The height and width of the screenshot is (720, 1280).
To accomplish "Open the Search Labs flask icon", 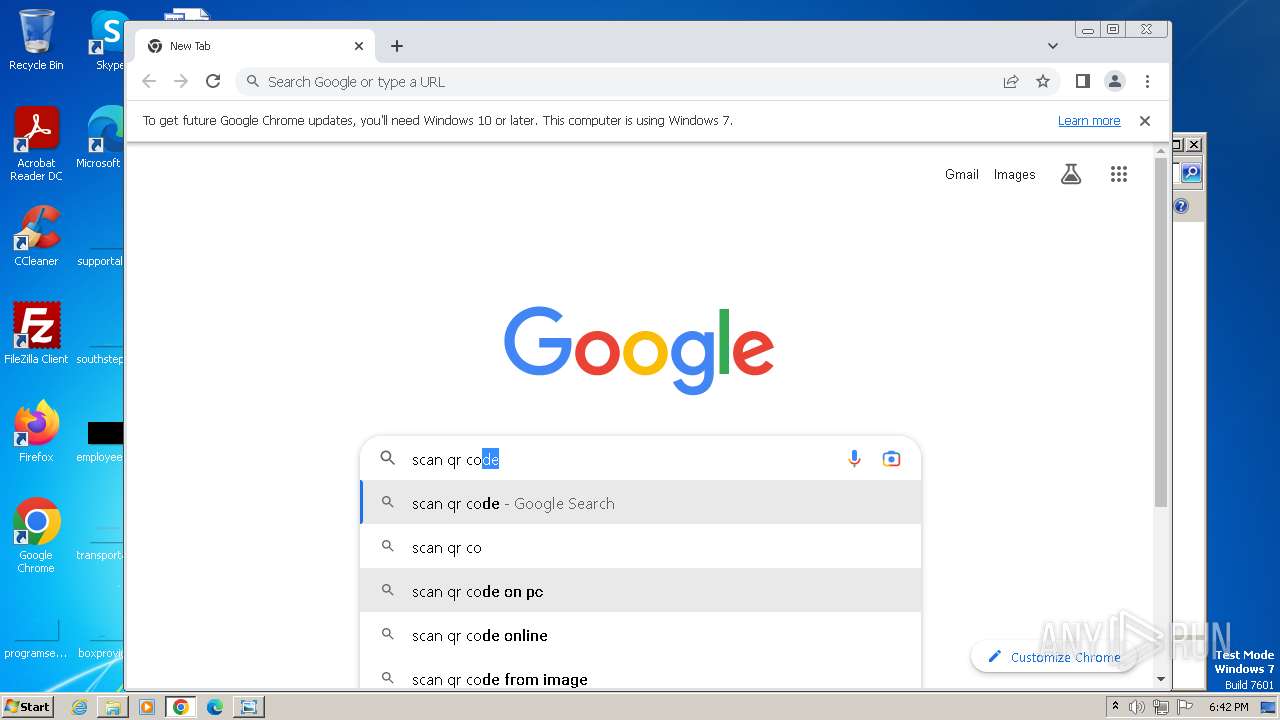I will coord(1071,174).
